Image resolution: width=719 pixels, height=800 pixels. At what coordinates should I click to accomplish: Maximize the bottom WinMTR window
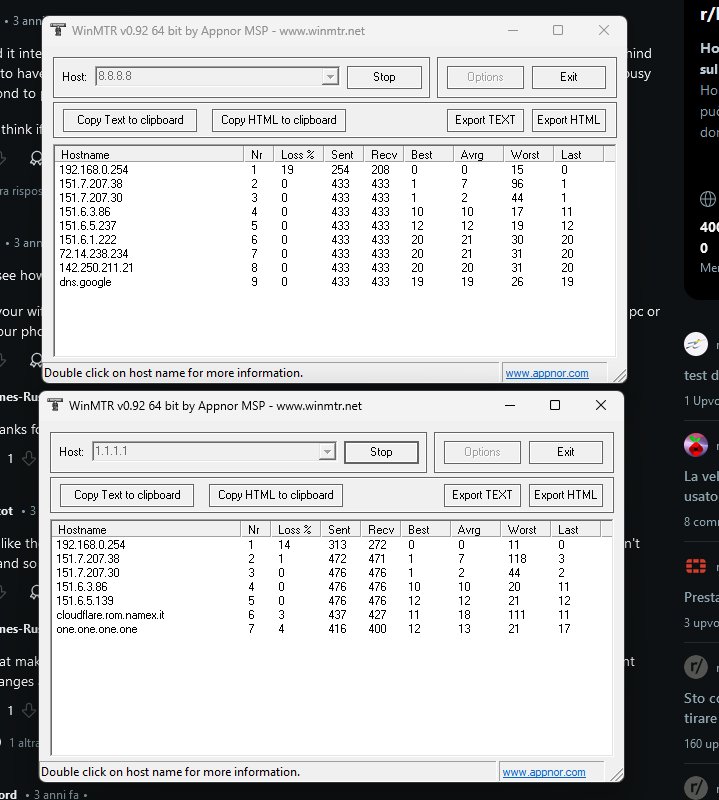[x=555, y=405]
